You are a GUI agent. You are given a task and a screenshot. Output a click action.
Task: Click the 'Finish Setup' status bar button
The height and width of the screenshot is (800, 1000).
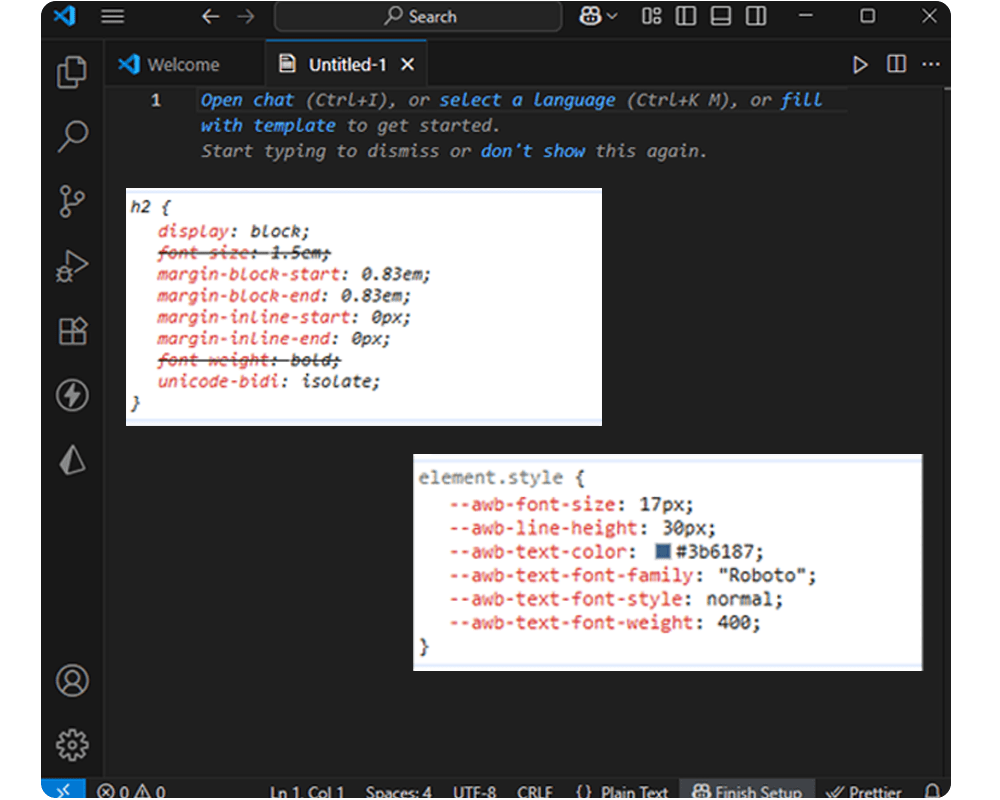pos(747,791)
